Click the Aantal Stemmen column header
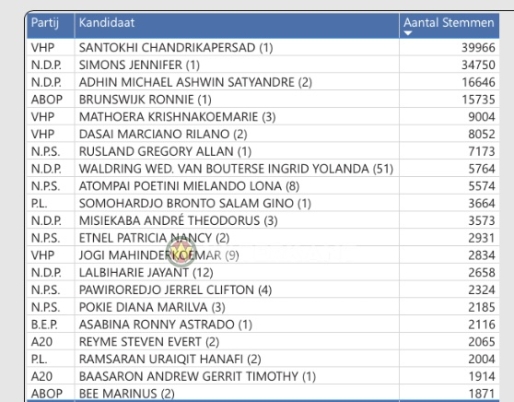The width and height of the screenshot is (514, 402). 449,23
